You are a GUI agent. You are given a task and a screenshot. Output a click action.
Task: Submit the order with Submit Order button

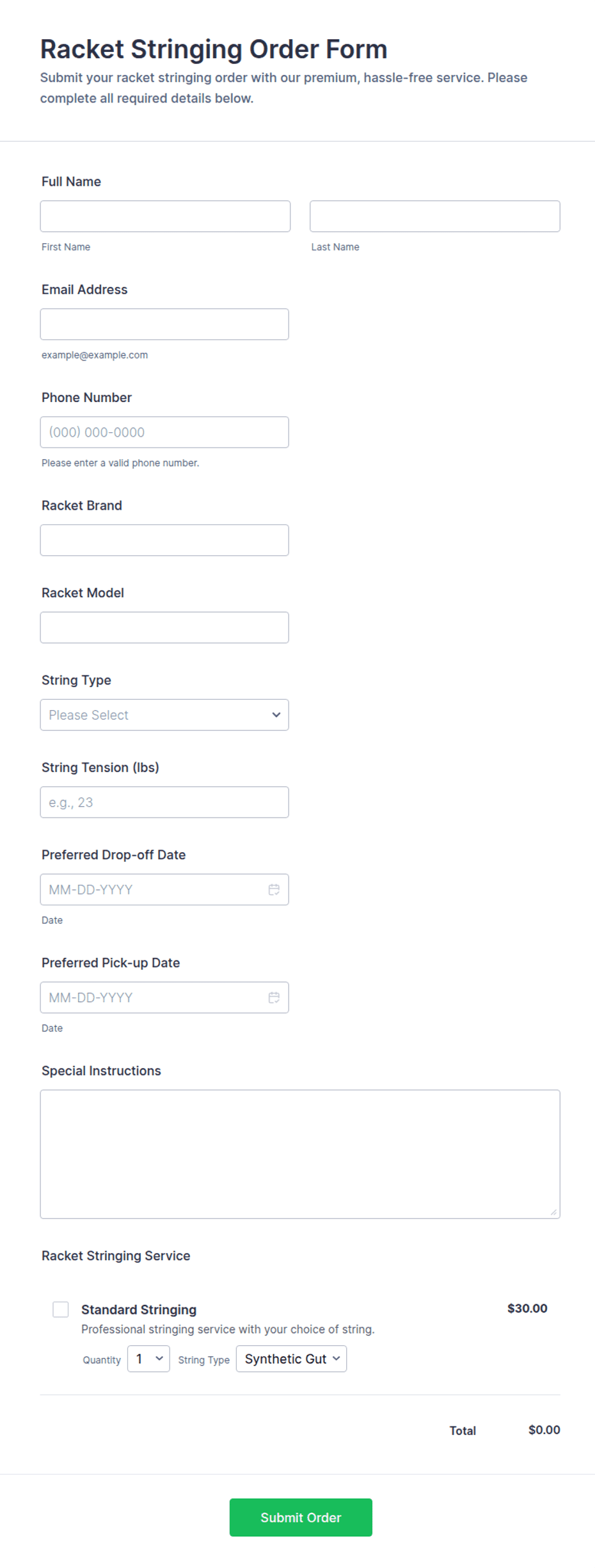[x=301, y=1517]
